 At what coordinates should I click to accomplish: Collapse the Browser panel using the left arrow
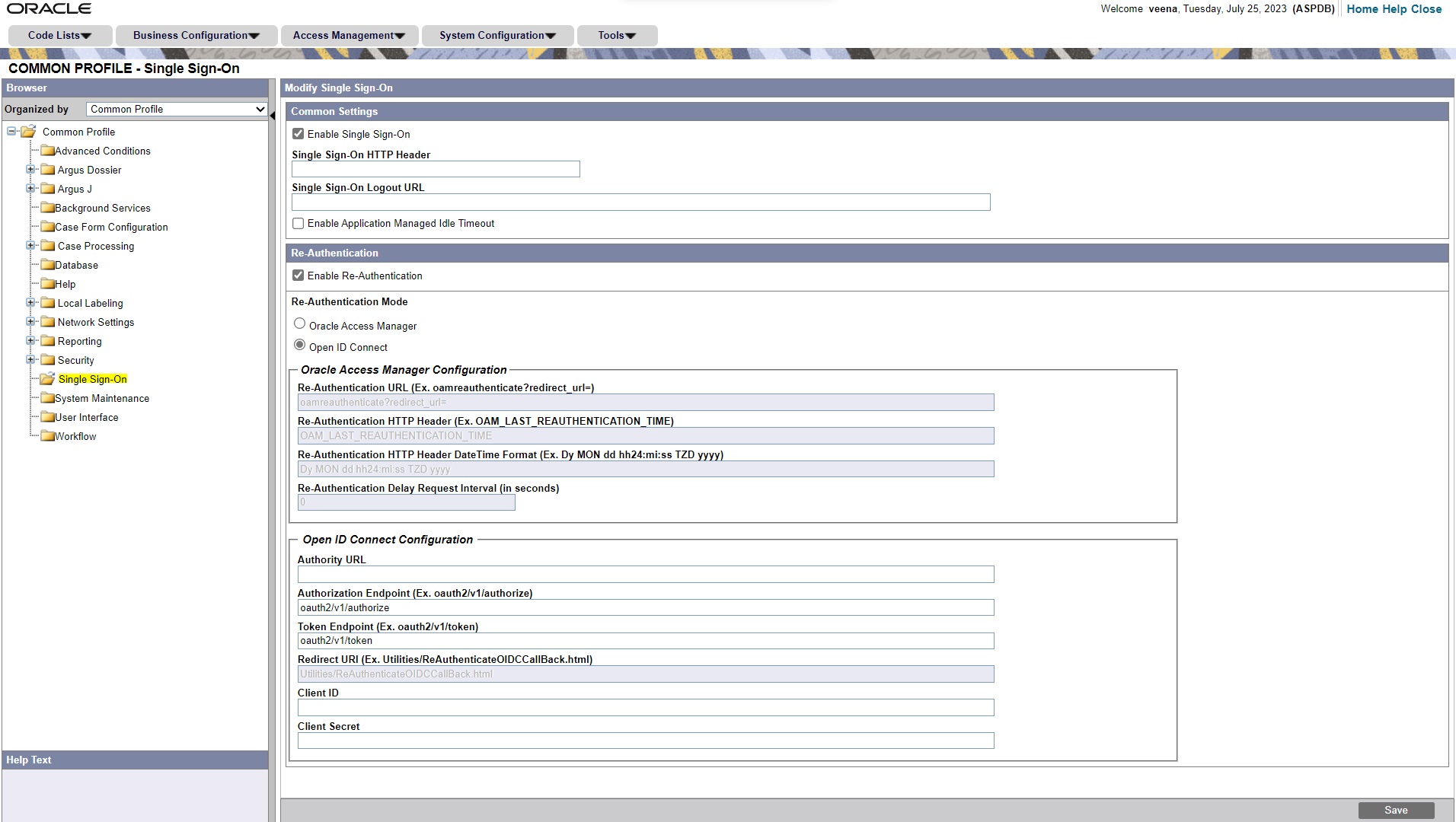click(x=273, y=116)
